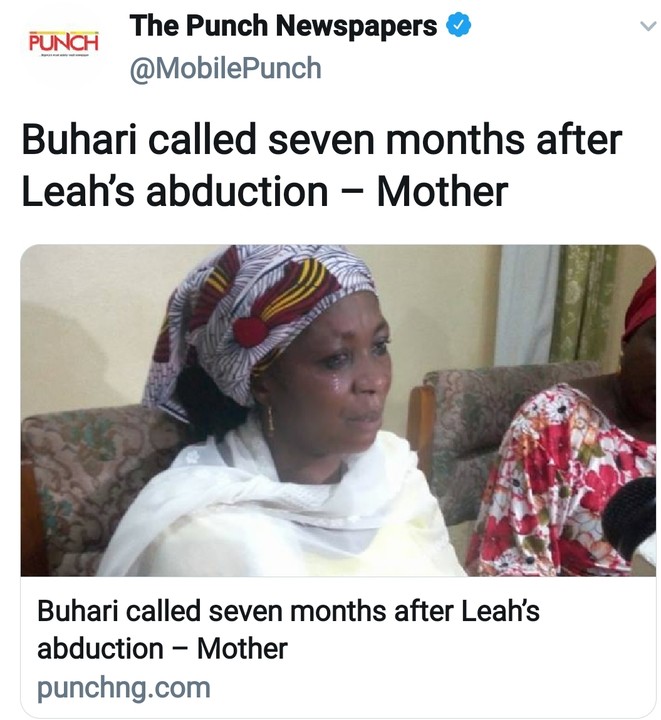Open The Punch Newspapers profile name
This screenshot has width=661, height=720.
(283, 27)
